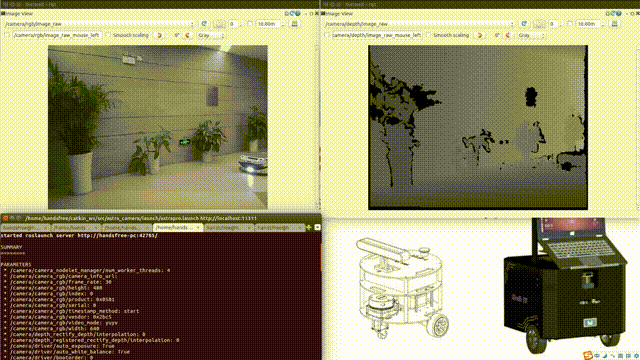Click the RGB camera image preview
This screenshot has height=360, width=640.
click(158, 127)
